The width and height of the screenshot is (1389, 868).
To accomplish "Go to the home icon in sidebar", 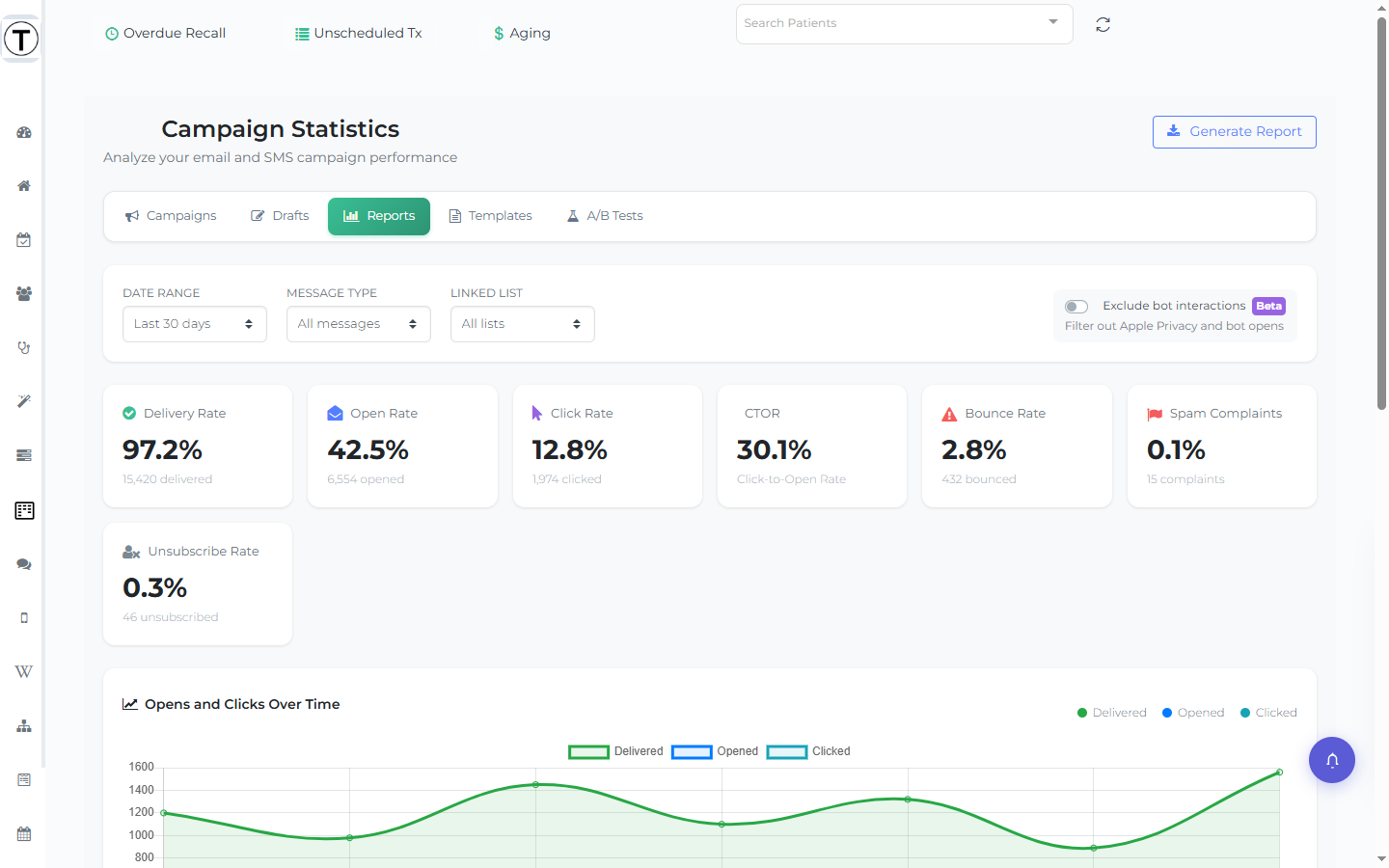I will tap(24, 186).
